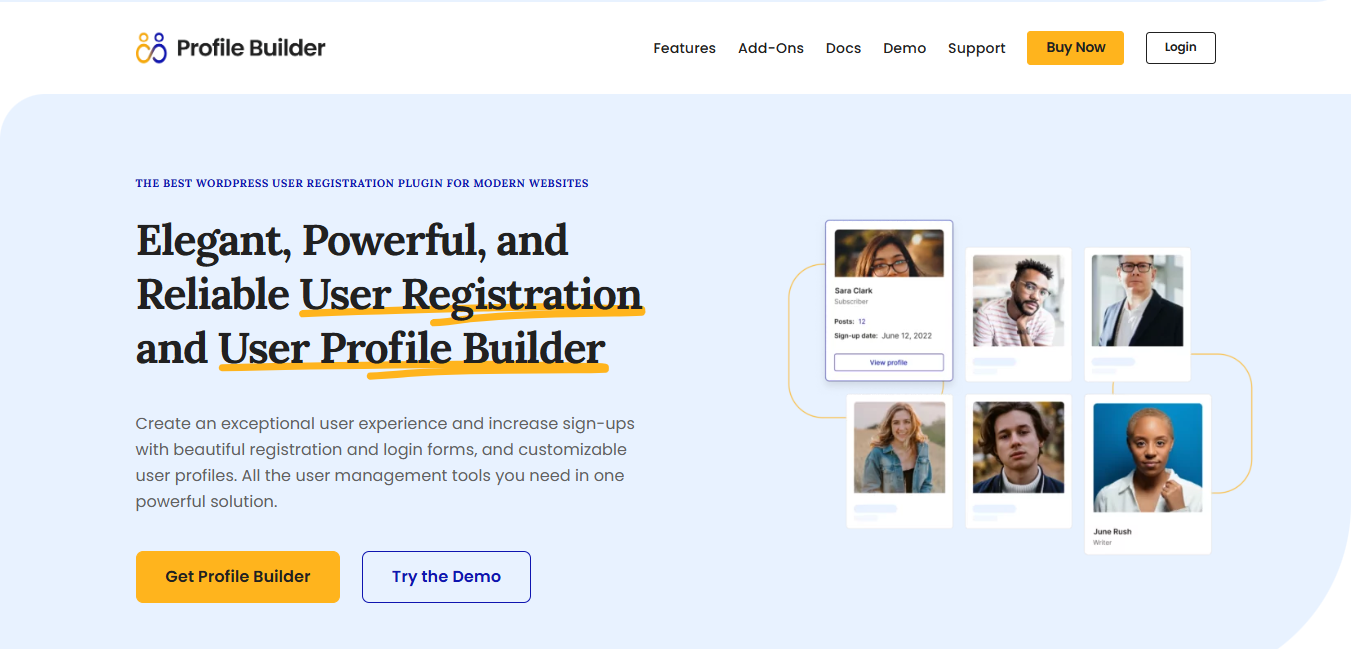Go to the Docs page
Screen dimensions: 1351x649
click(x=843, y=48)
